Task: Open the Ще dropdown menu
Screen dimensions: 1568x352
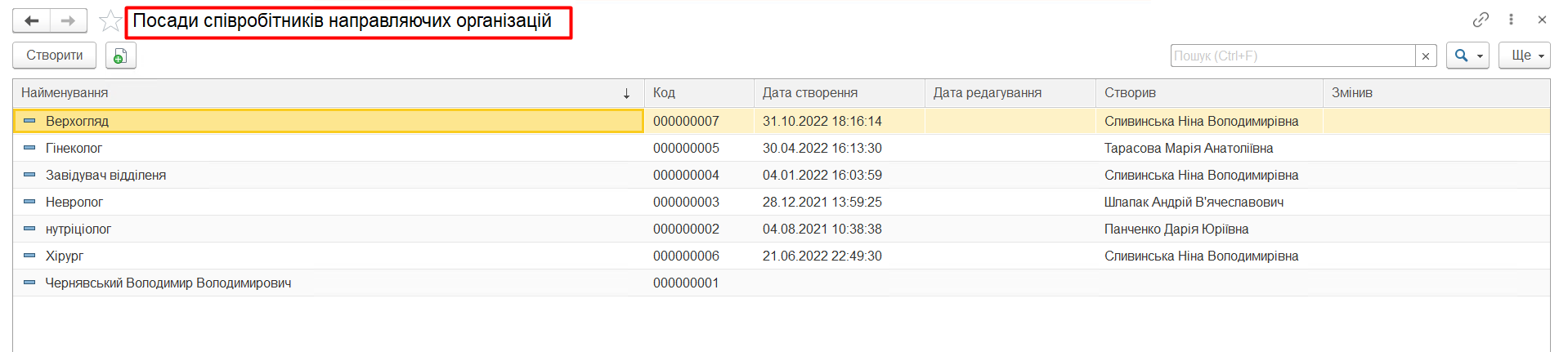Action: [x=1524, y=56]
